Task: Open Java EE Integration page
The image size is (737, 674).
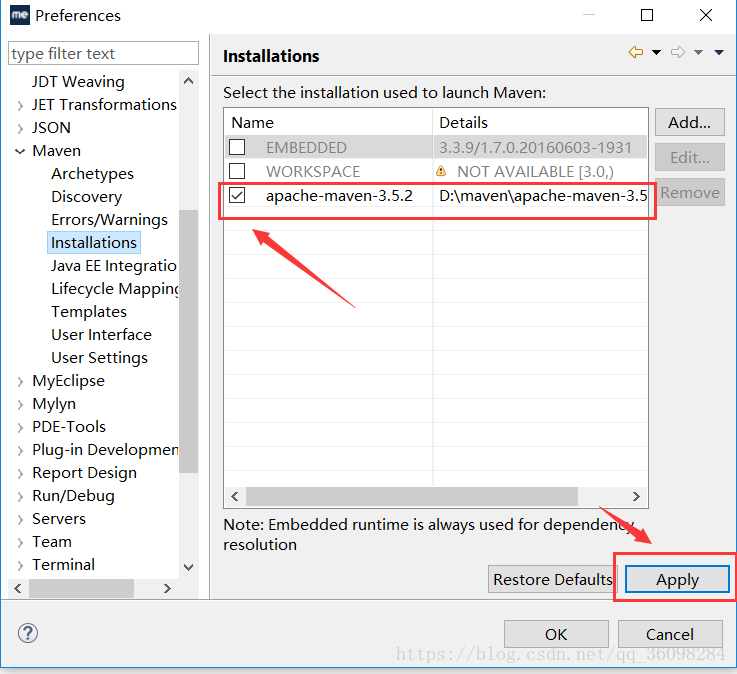Action: click(114, 266)
